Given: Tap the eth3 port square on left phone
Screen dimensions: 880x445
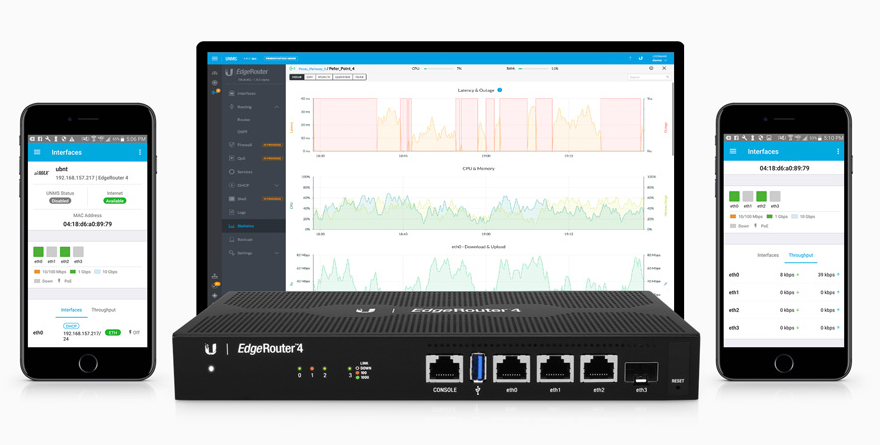Looking at the screenshot, I should (x=79, y=252).
